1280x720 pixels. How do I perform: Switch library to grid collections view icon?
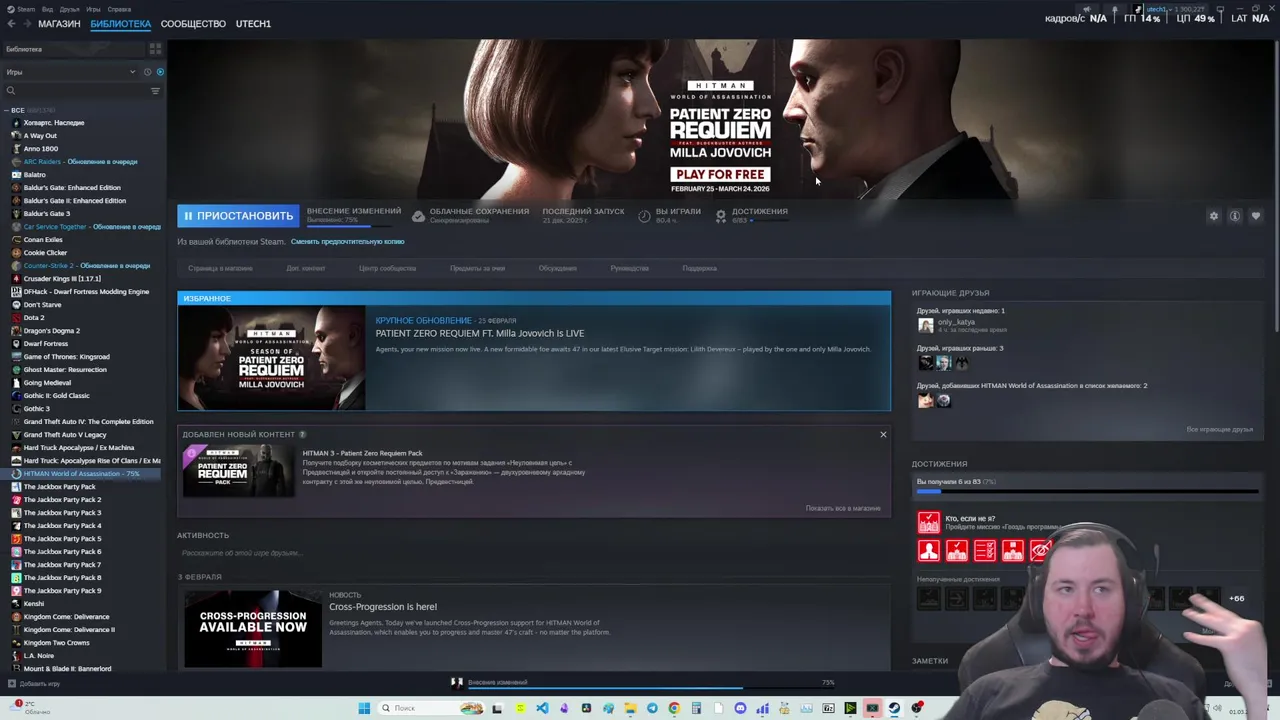pos(155,49)
